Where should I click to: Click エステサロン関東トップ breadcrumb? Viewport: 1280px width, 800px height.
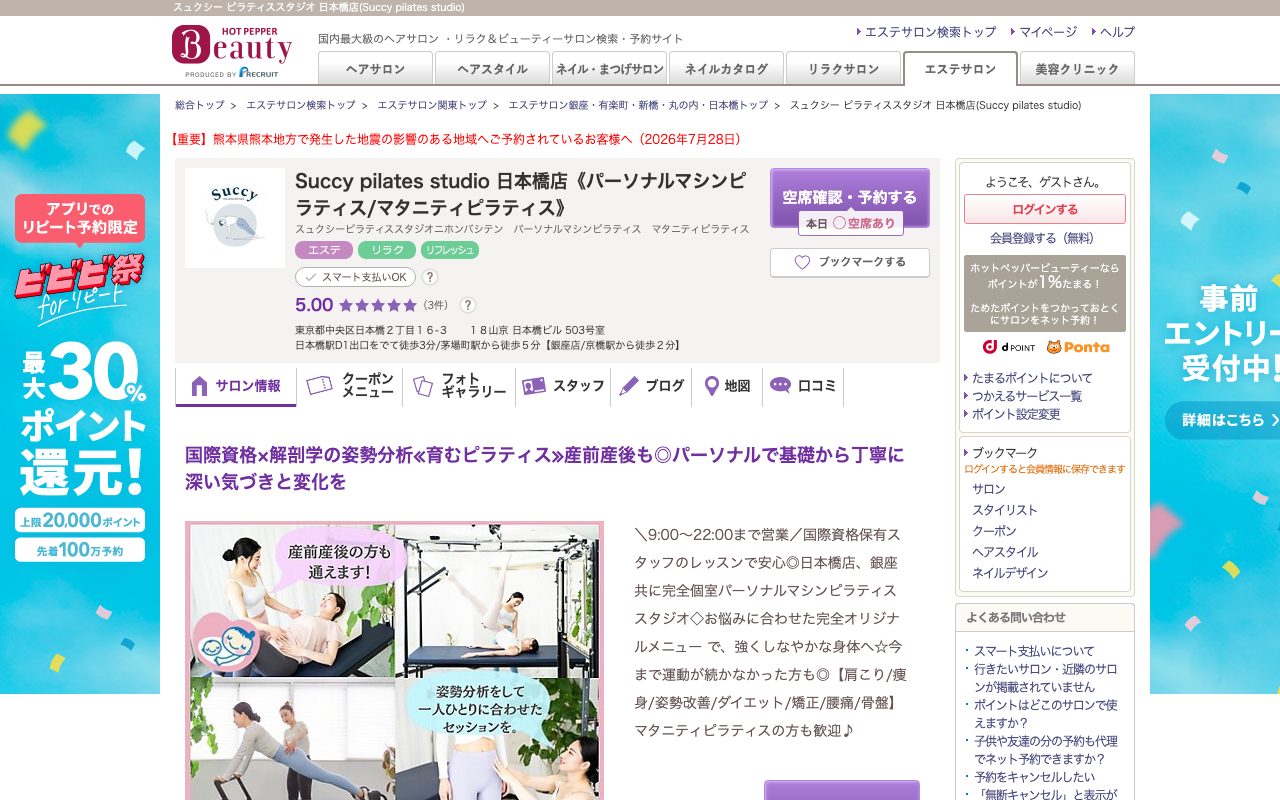pyautogui.click(x=432, y=105)
